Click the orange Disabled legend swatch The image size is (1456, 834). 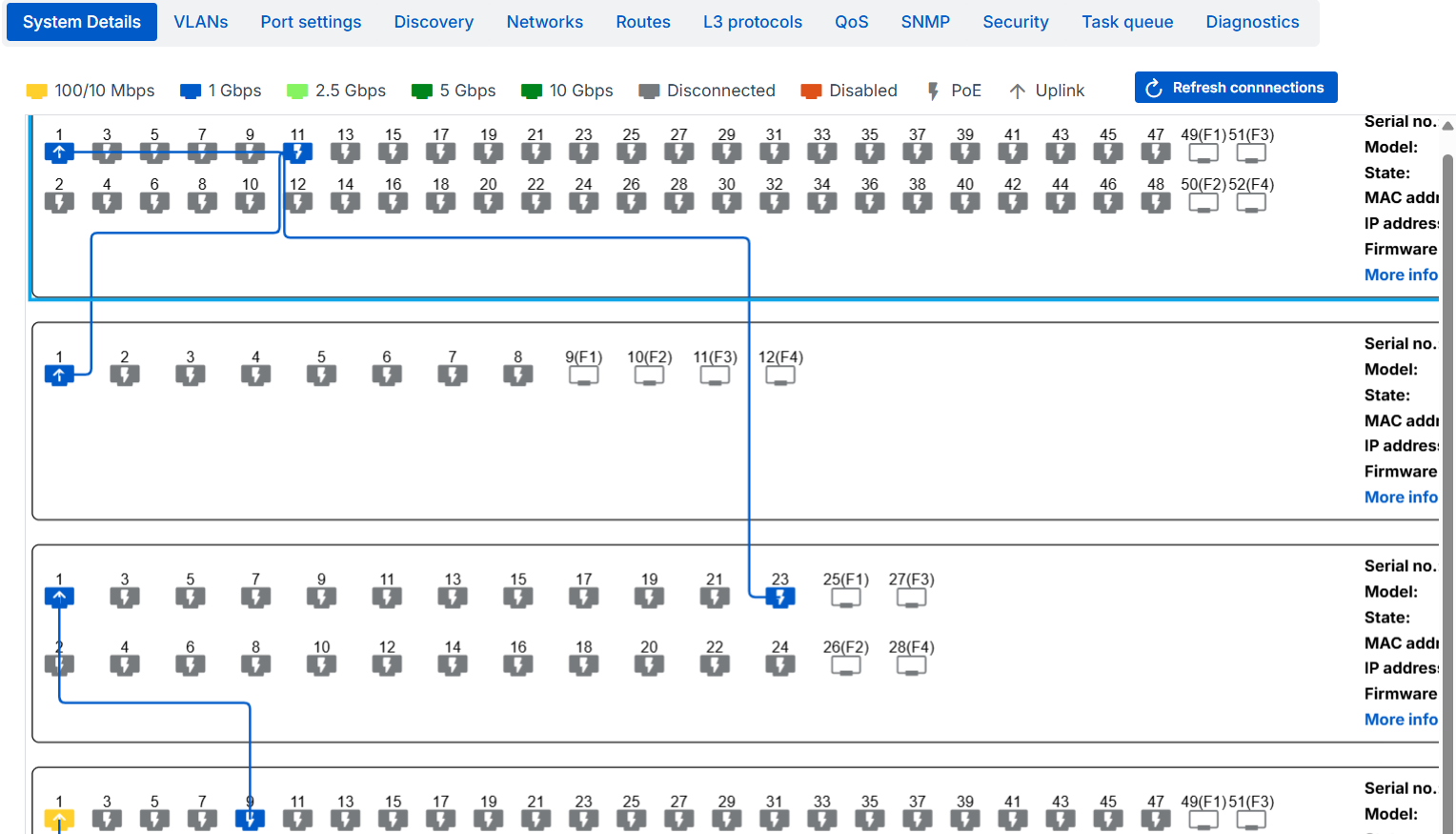[811, 92]
